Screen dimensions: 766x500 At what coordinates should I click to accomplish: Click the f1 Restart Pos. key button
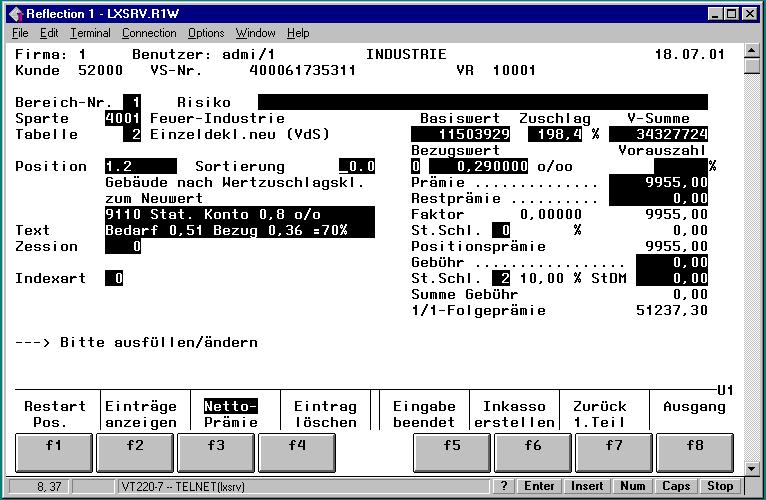click(54, 453)
